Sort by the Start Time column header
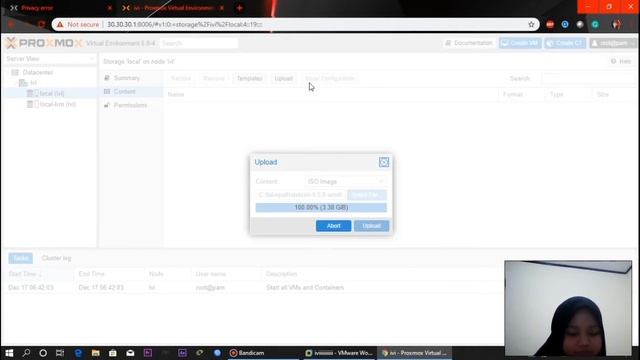The height and width of the screenshot is (360, 640). 40,274
